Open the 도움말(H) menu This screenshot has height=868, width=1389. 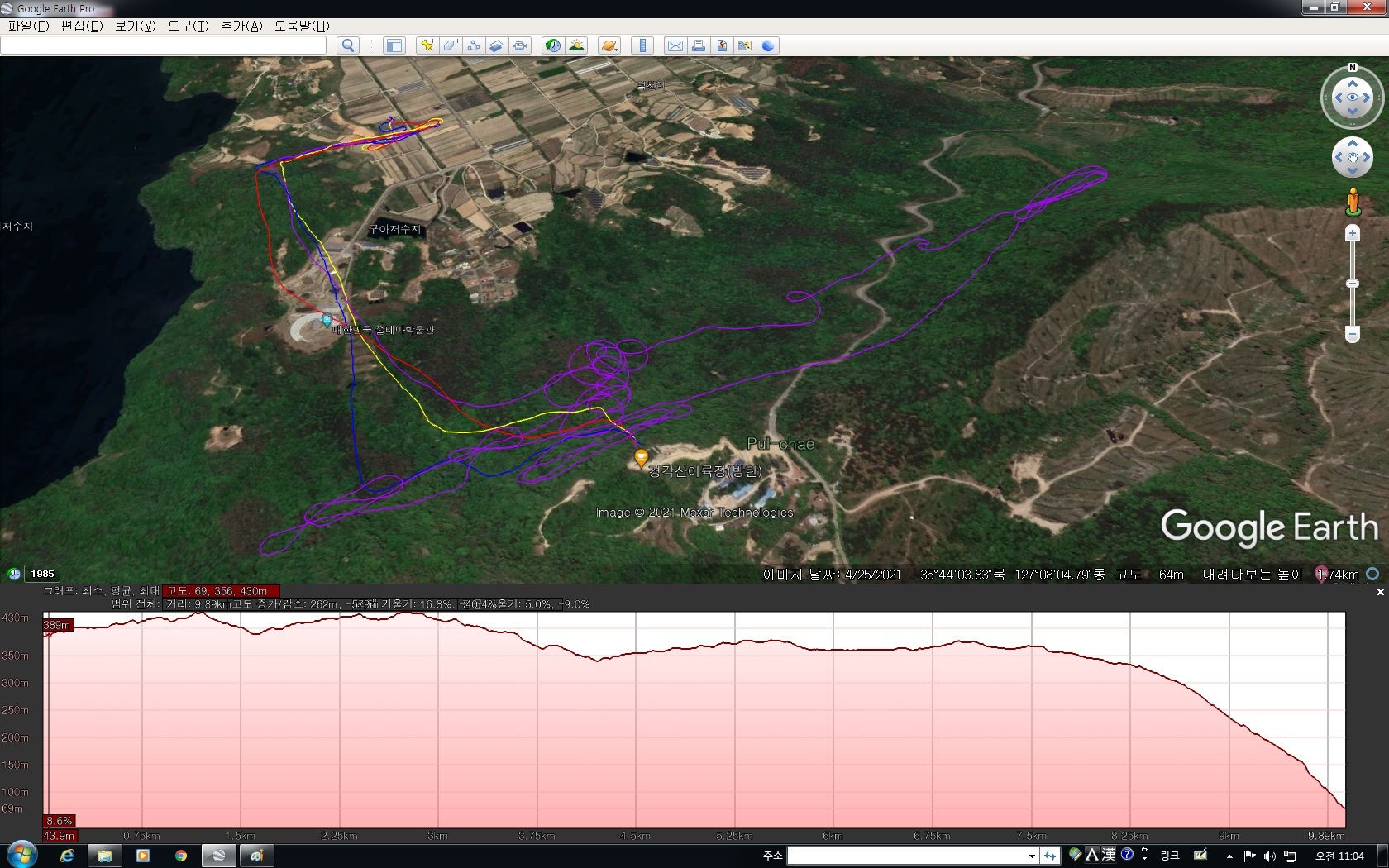[x=302, y=26]
